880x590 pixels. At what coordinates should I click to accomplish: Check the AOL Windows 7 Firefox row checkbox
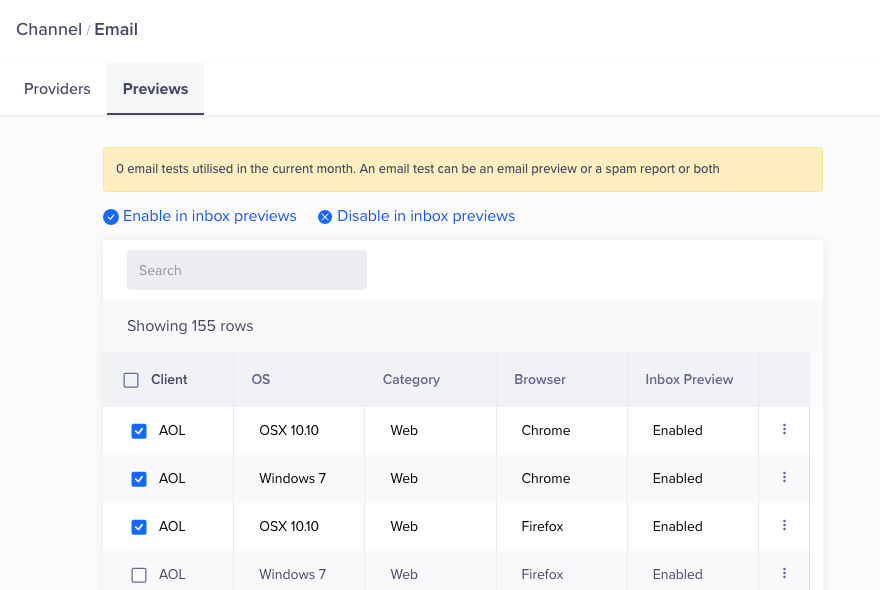pyautogui.click(x=139, y=575)
